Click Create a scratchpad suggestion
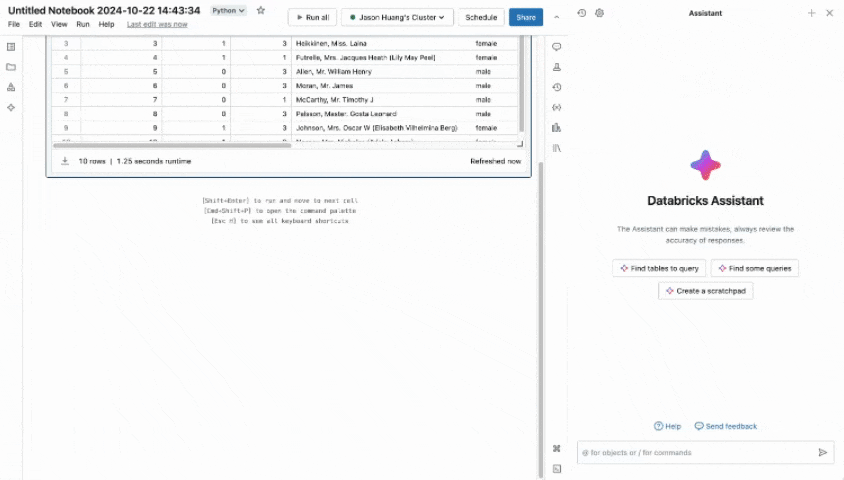This screenshot has width=844, height=480. coord(706,291)
